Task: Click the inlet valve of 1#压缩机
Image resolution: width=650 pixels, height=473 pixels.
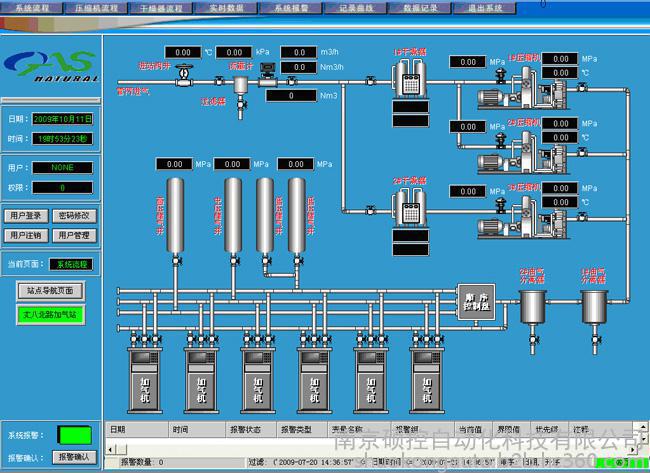Action: click(501, 76)
